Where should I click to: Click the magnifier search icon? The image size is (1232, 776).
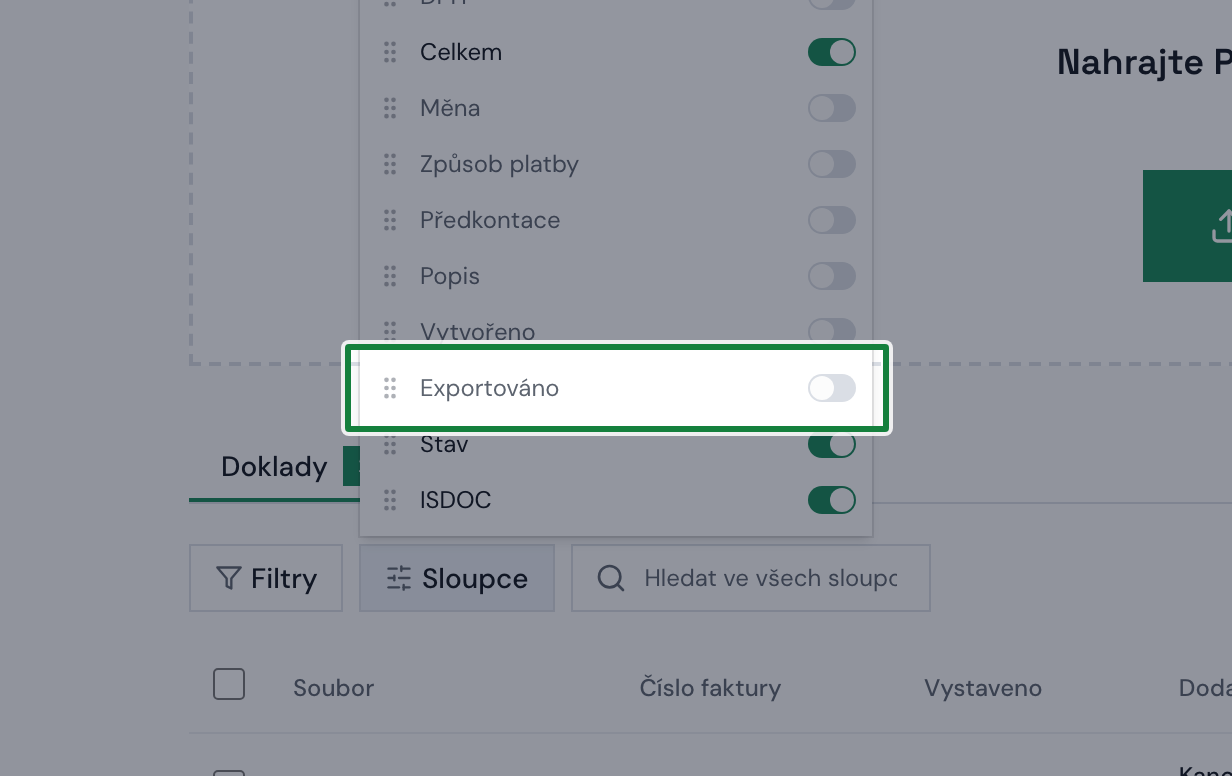[611, 578]
